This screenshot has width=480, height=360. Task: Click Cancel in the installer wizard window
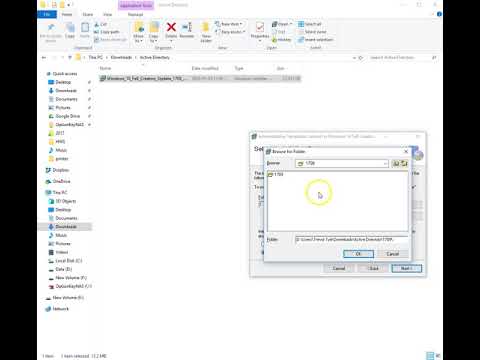pyautogui.click(x=339, y=268)
